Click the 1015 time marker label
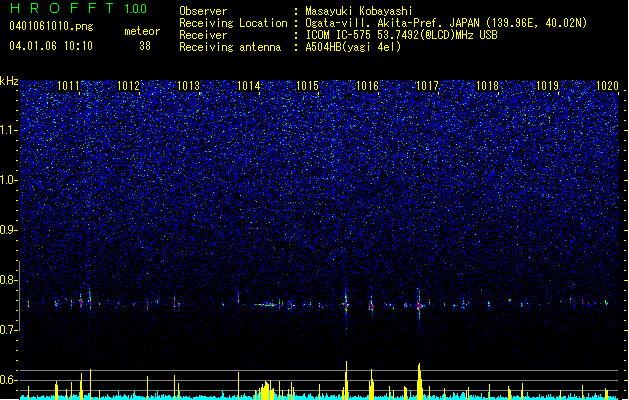629x400 pixels. (x=307, y=85)
